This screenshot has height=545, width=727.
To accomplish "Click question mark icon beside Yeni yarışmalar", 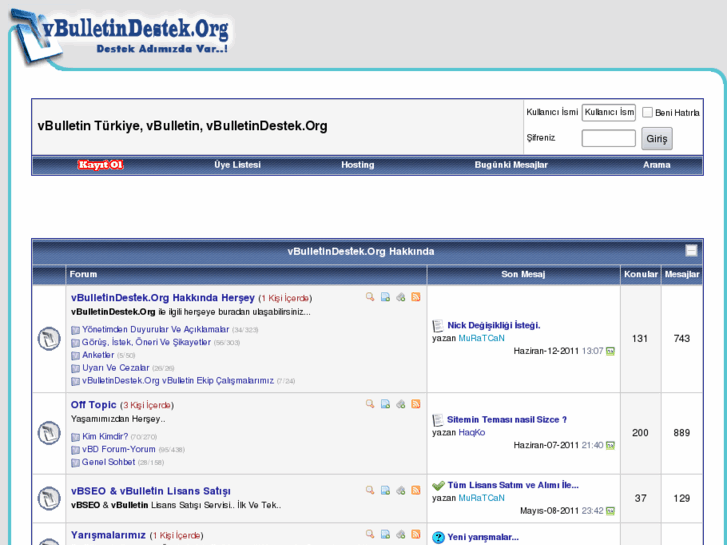I will pyautogui.click(x=438, y=537).
